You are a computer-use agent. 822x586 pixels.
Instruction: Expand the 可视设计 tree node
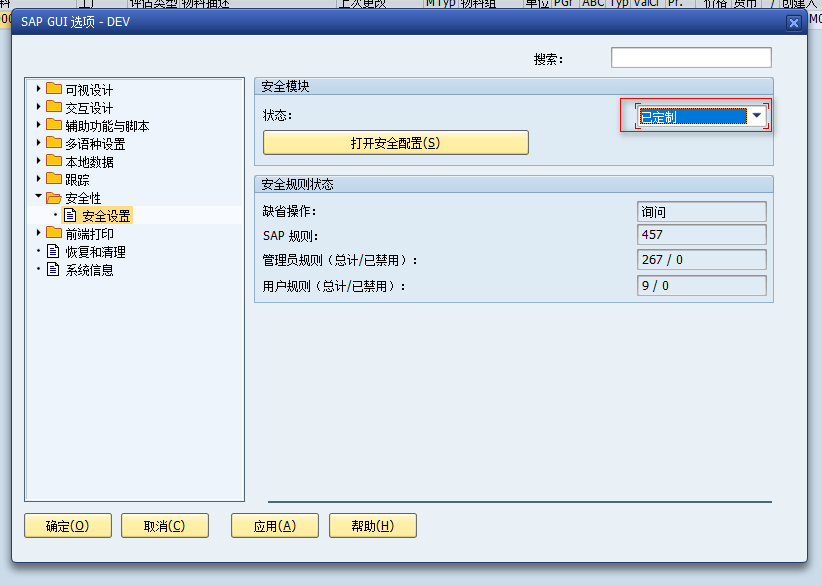coord(38,89)
